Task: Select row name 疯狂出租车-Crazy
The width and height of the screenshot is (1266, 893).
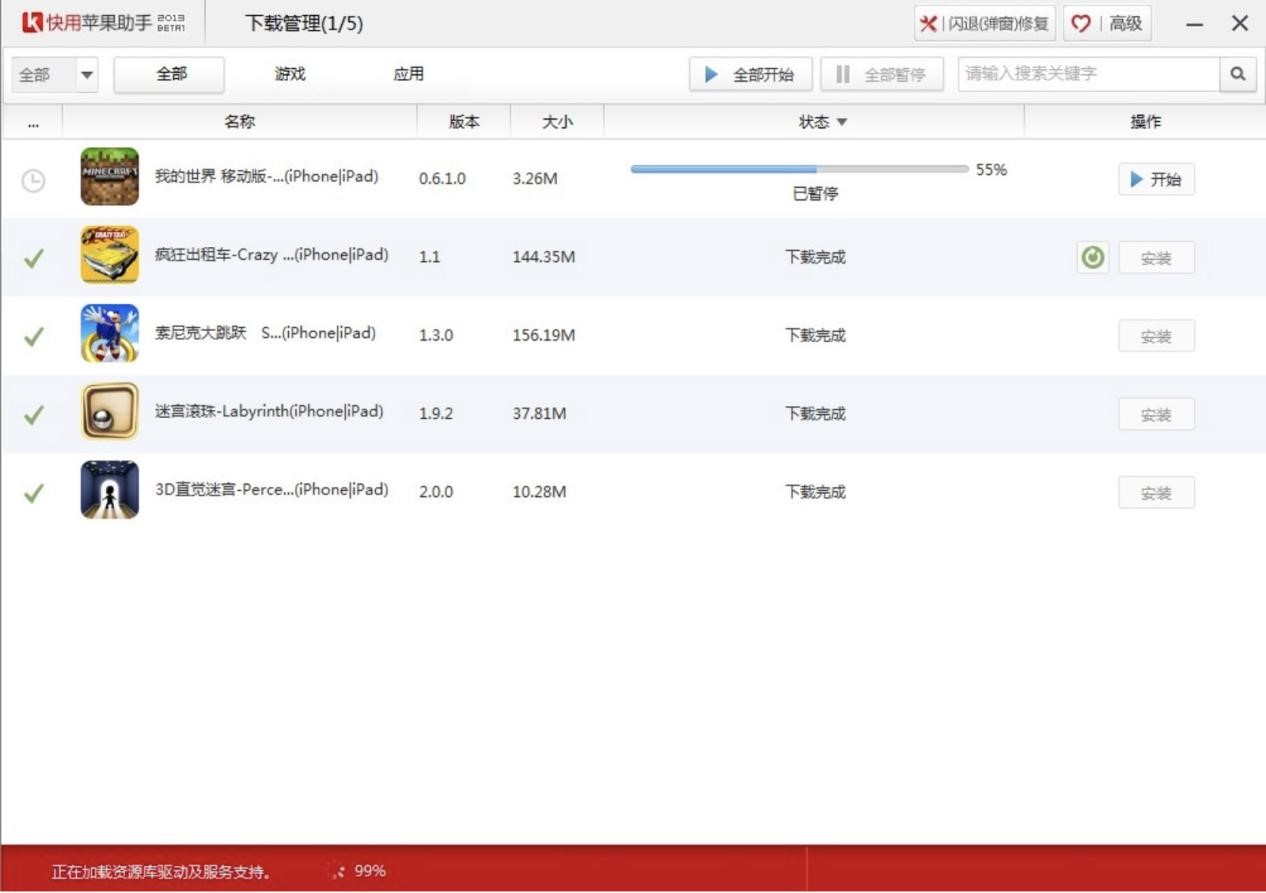Action: click(x=271, y=255)
